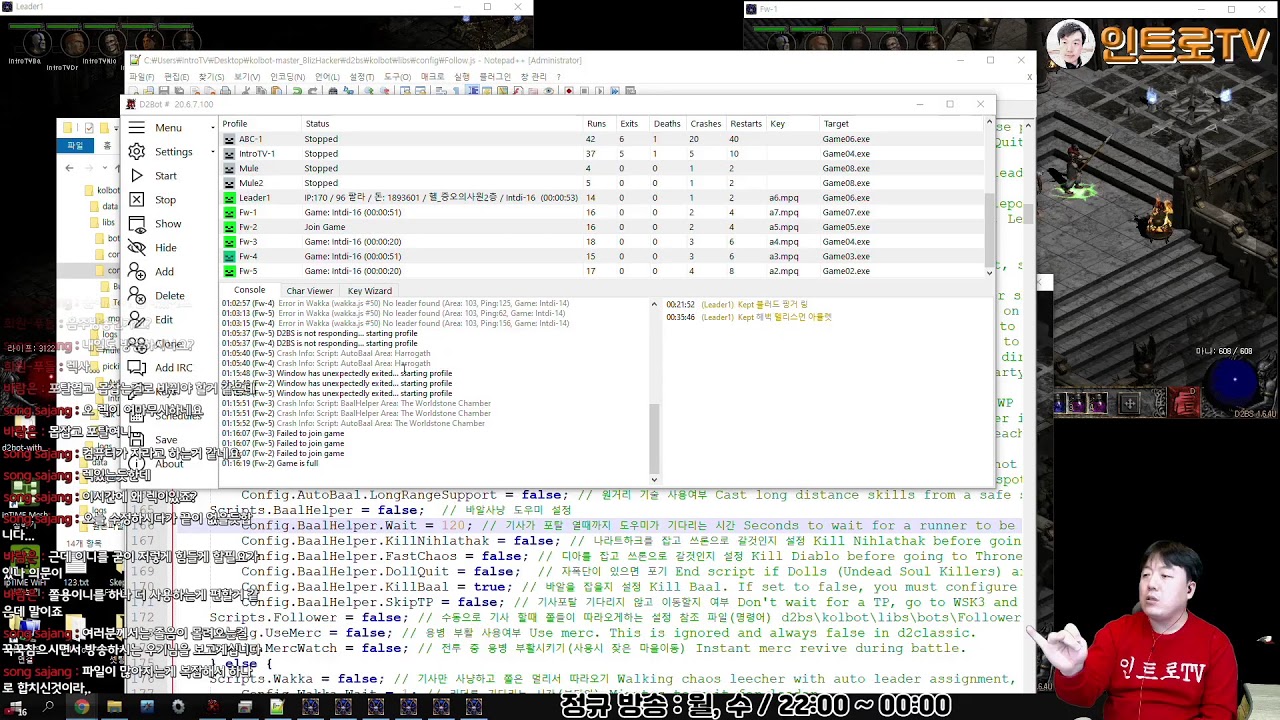The width and height of the screenshot is (1280, 720).
Task: Click the Redo icon in Notepad++ toolbar
Action: (x=312, y=91)
